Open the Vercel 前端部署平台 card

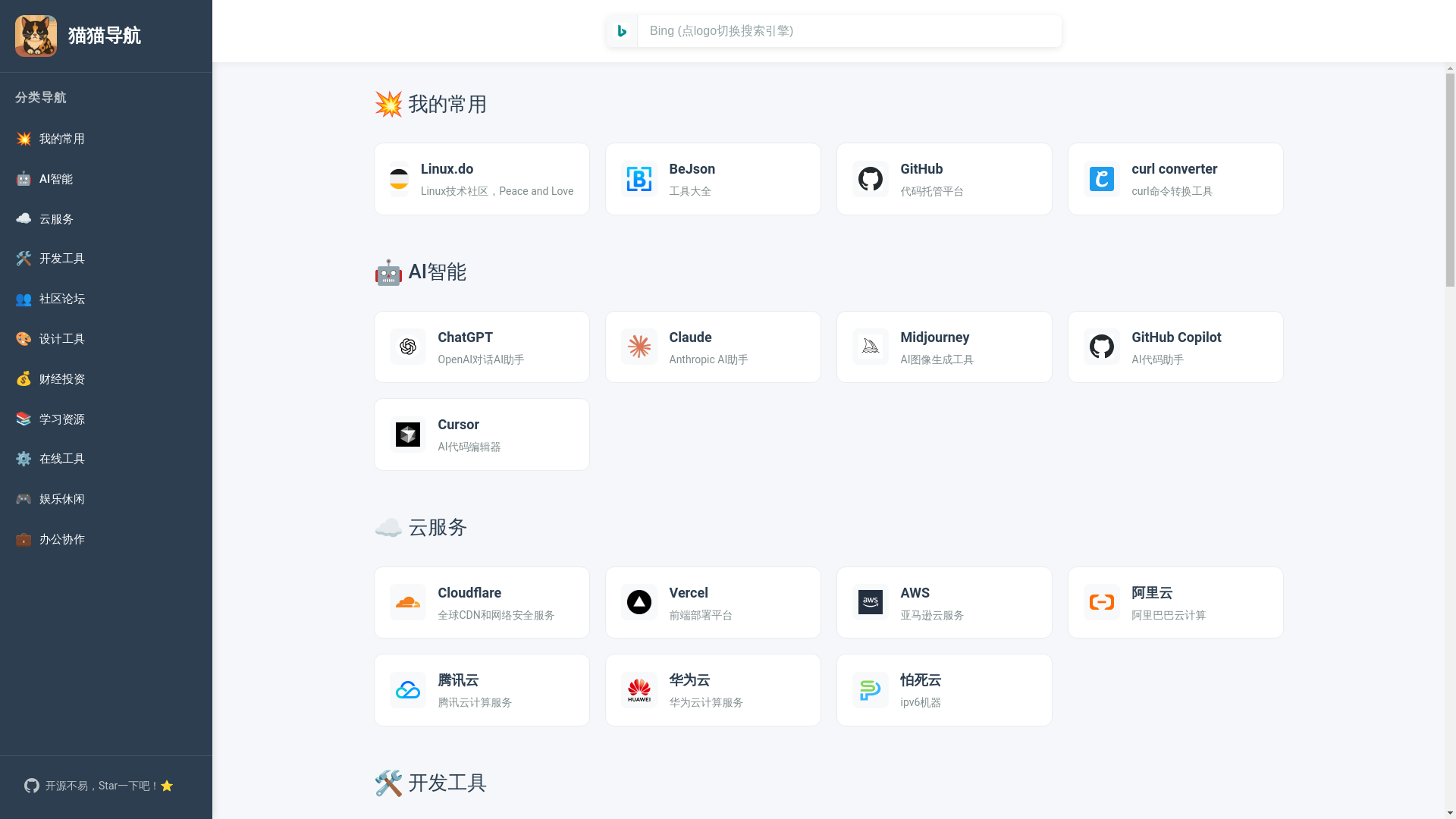(x=713, y=603)
